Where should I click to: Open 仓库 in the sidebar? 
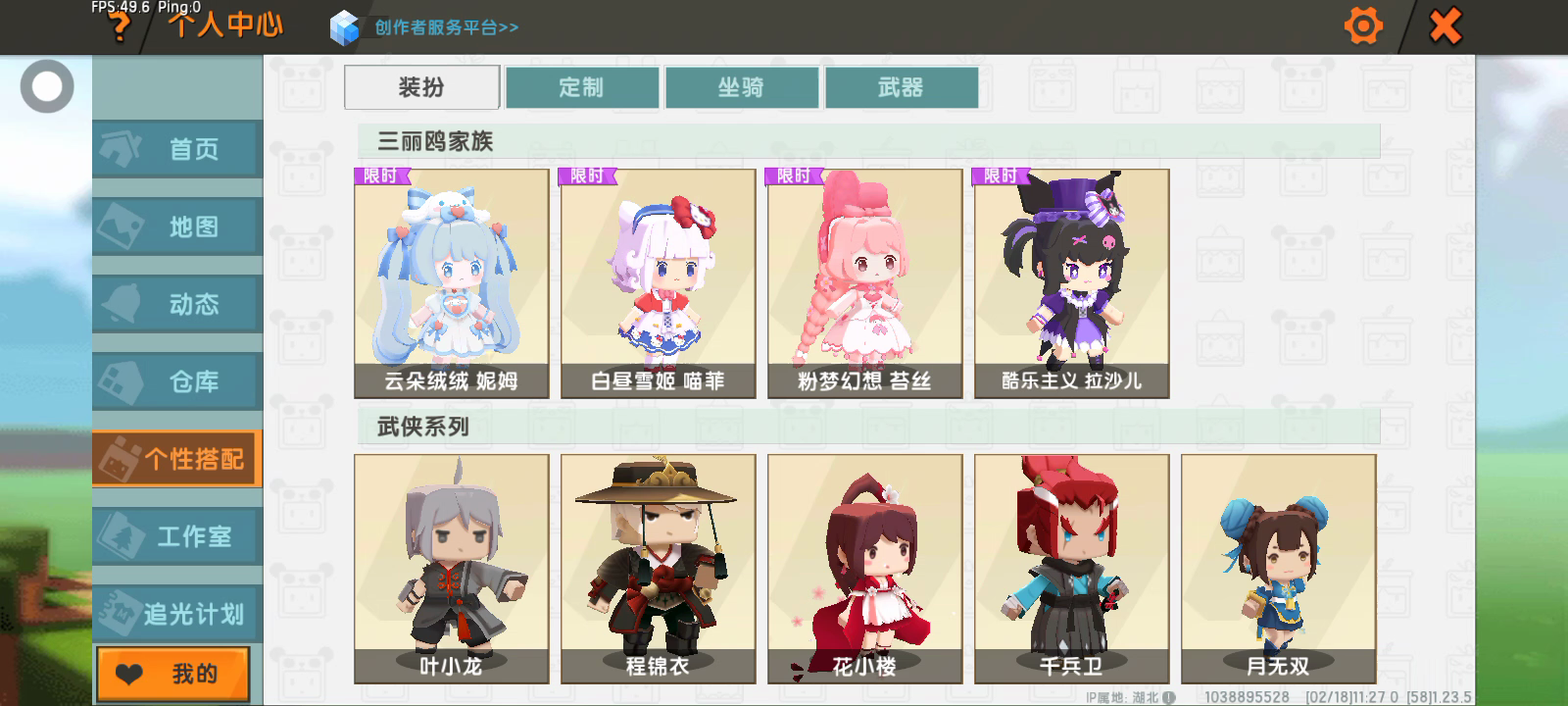[177, 380]
